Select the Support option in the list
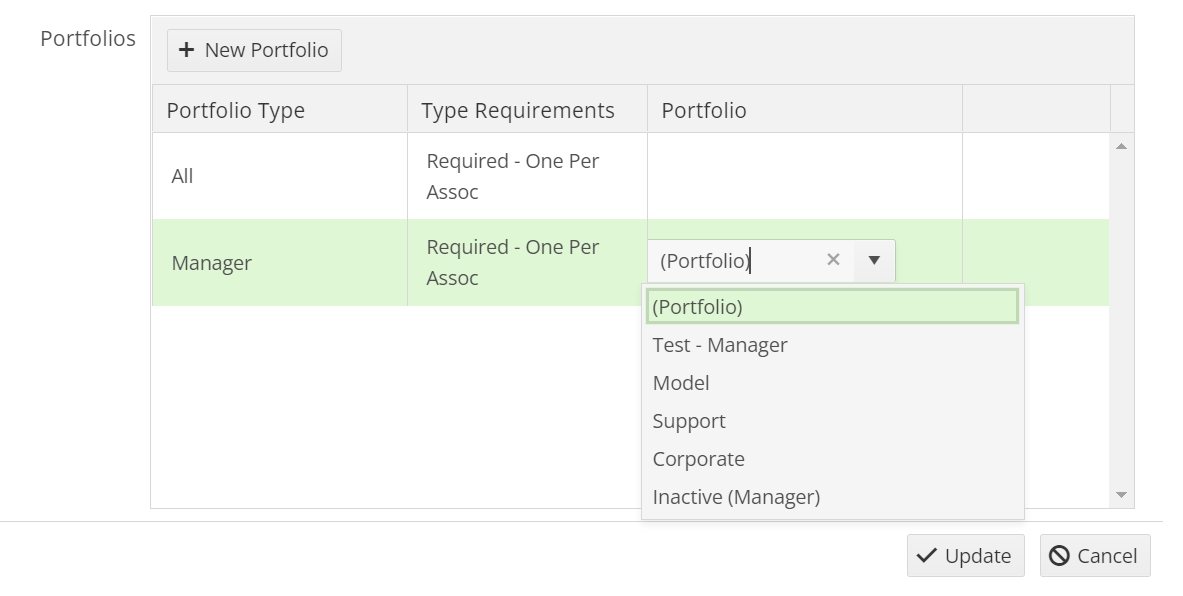This screenshot has height=596, width=1183. (x=689, y=421)
